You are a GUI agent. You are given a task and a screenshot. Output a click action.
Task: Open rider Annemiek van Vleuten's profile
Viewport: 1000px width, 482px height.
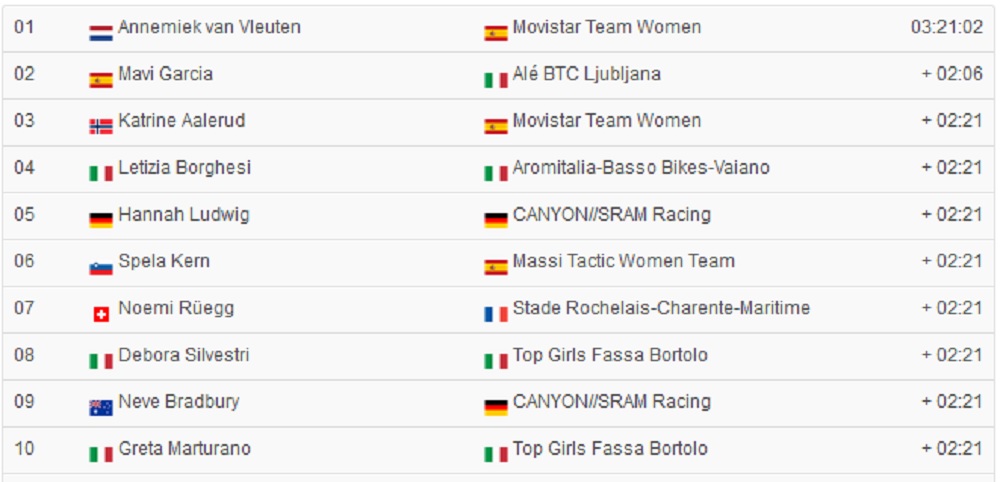[209, 27]
